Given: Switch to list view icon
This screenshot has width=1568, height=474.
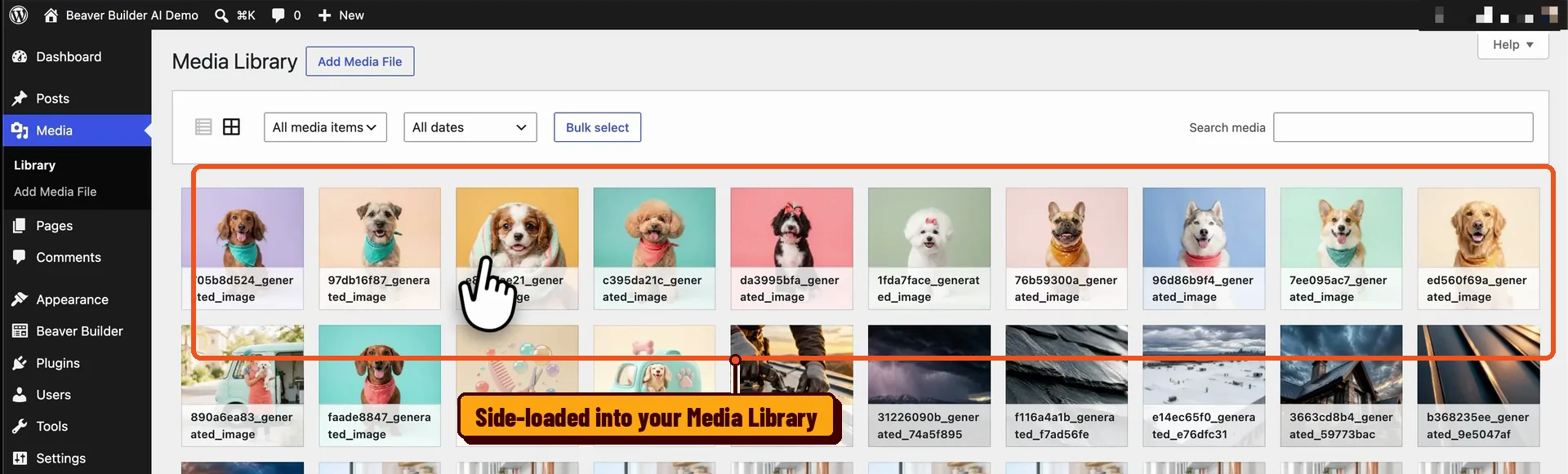Looking at the screenshot, I should point(203,126).
